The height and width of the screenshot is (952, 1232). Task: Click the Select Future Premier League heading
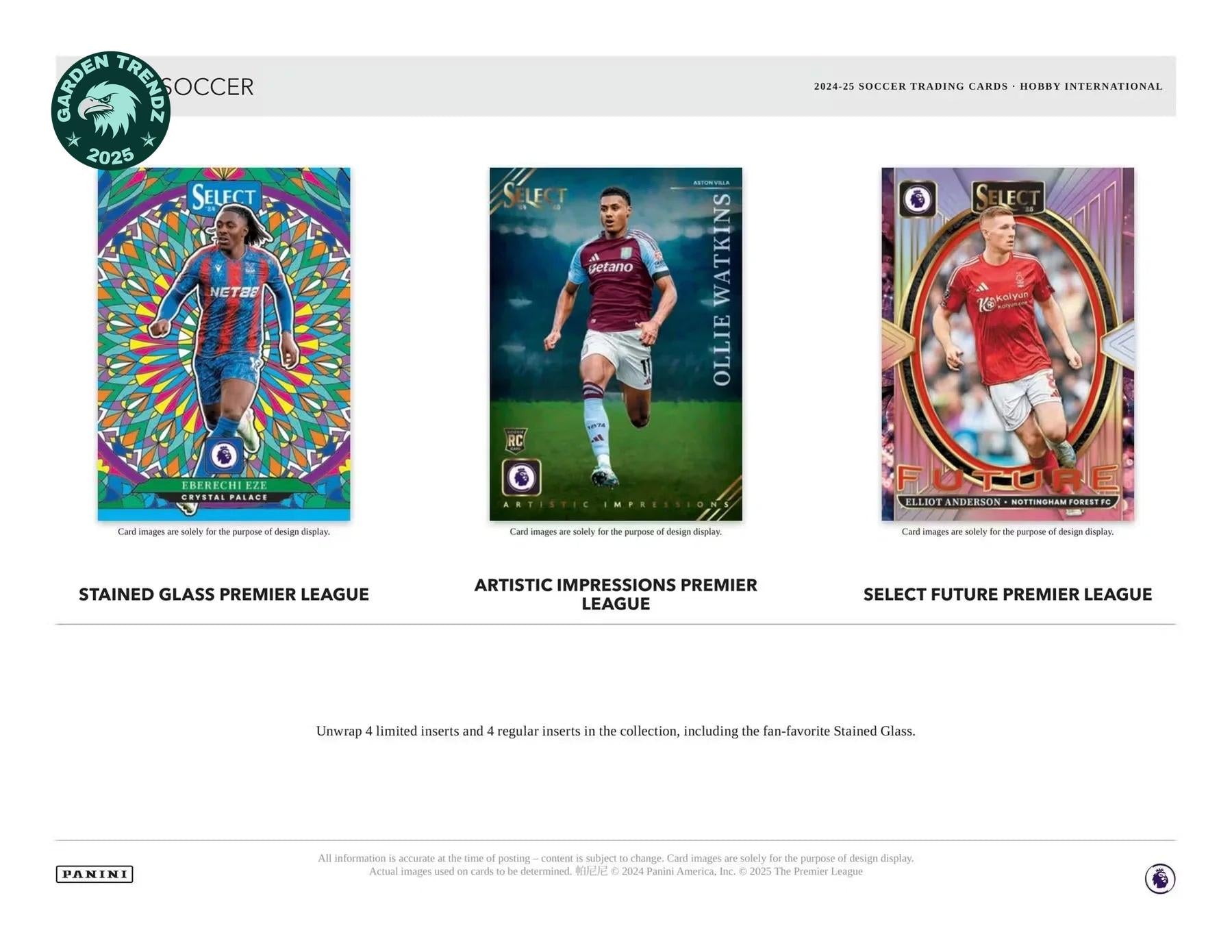pos(1007,594)
